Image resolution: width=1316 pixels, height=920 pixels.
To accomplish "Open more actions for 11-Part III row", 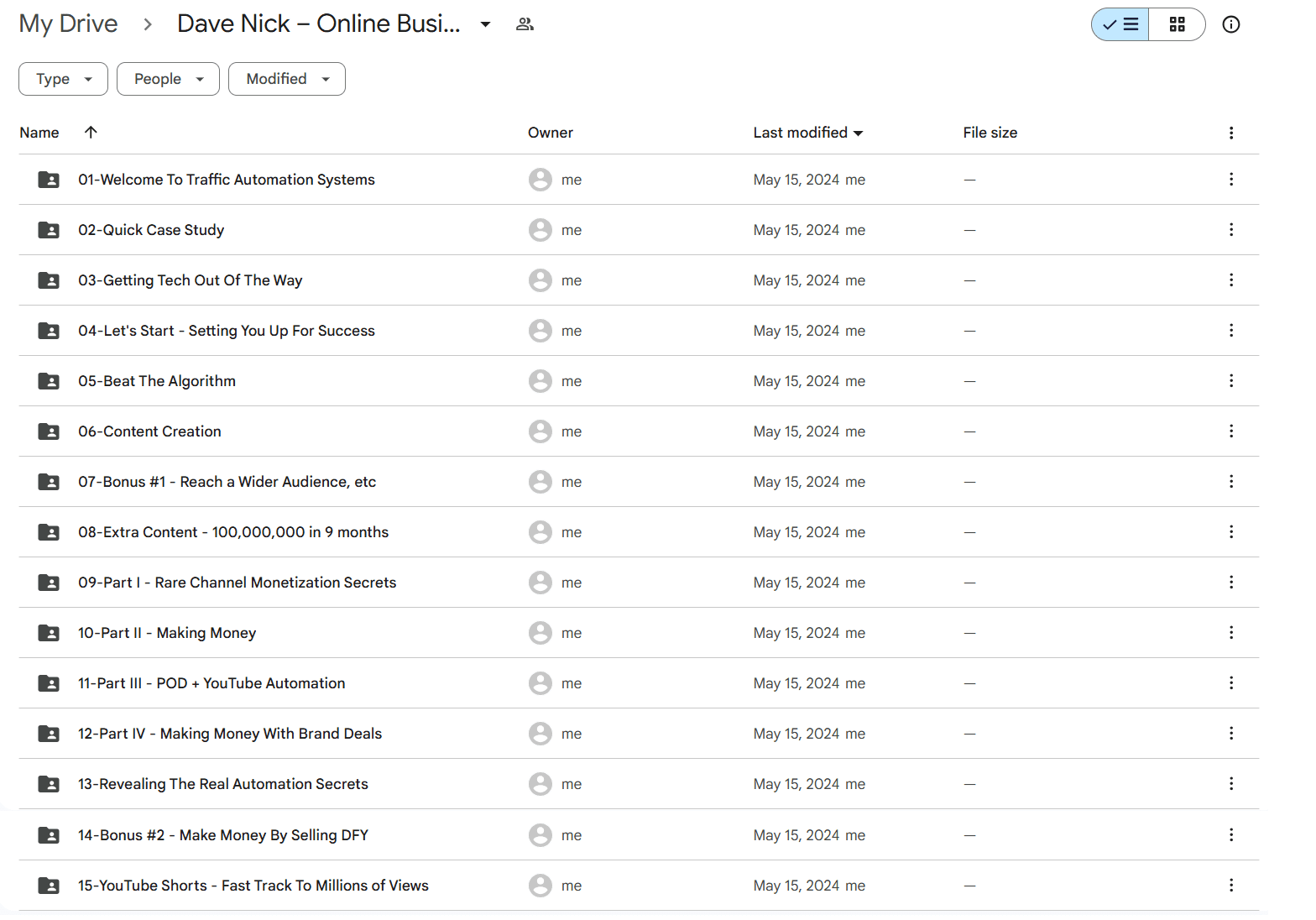I will tap(1231, 682).
